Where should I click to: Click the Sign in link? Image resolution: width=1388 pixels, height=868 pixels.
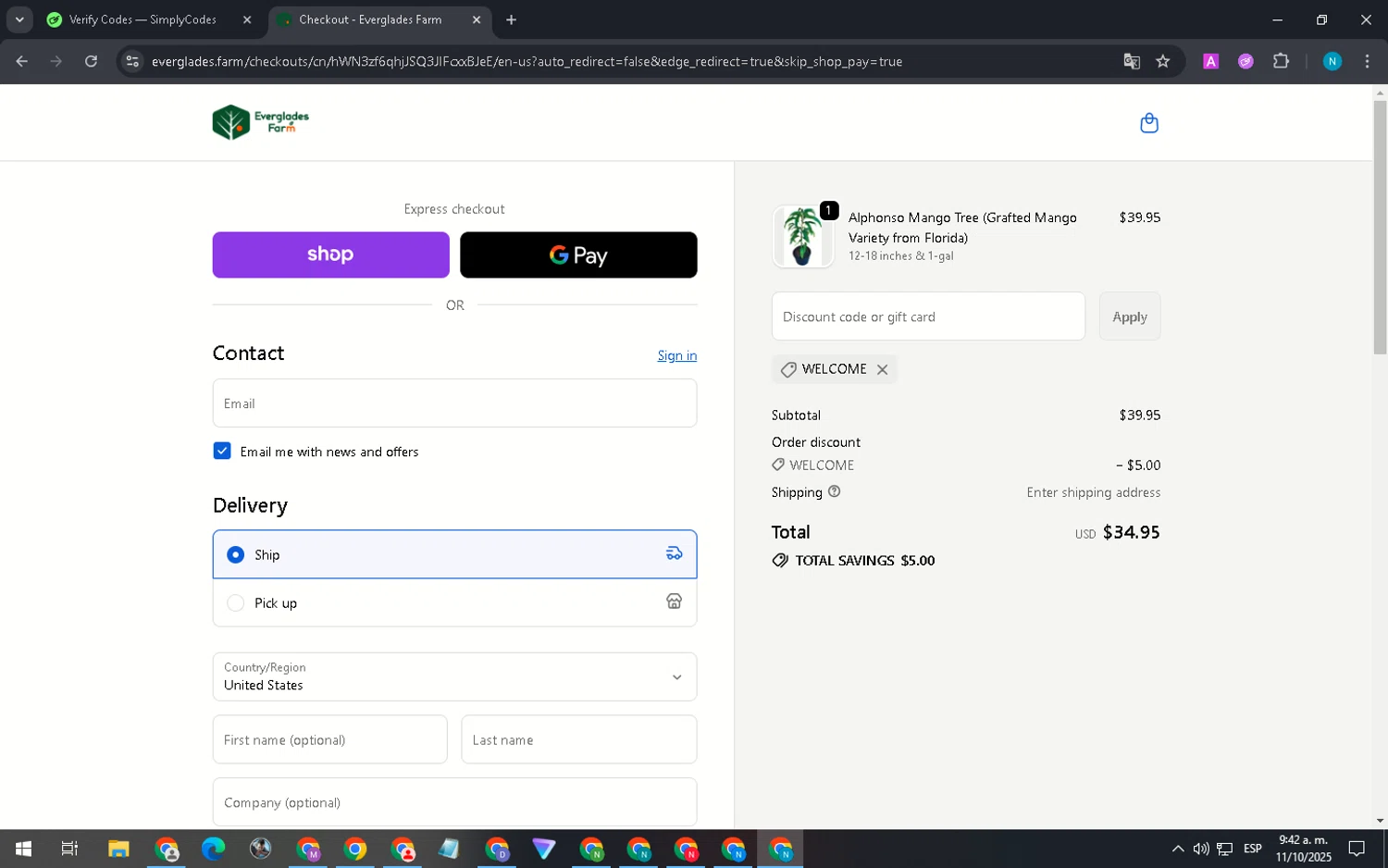click(676, 355)
